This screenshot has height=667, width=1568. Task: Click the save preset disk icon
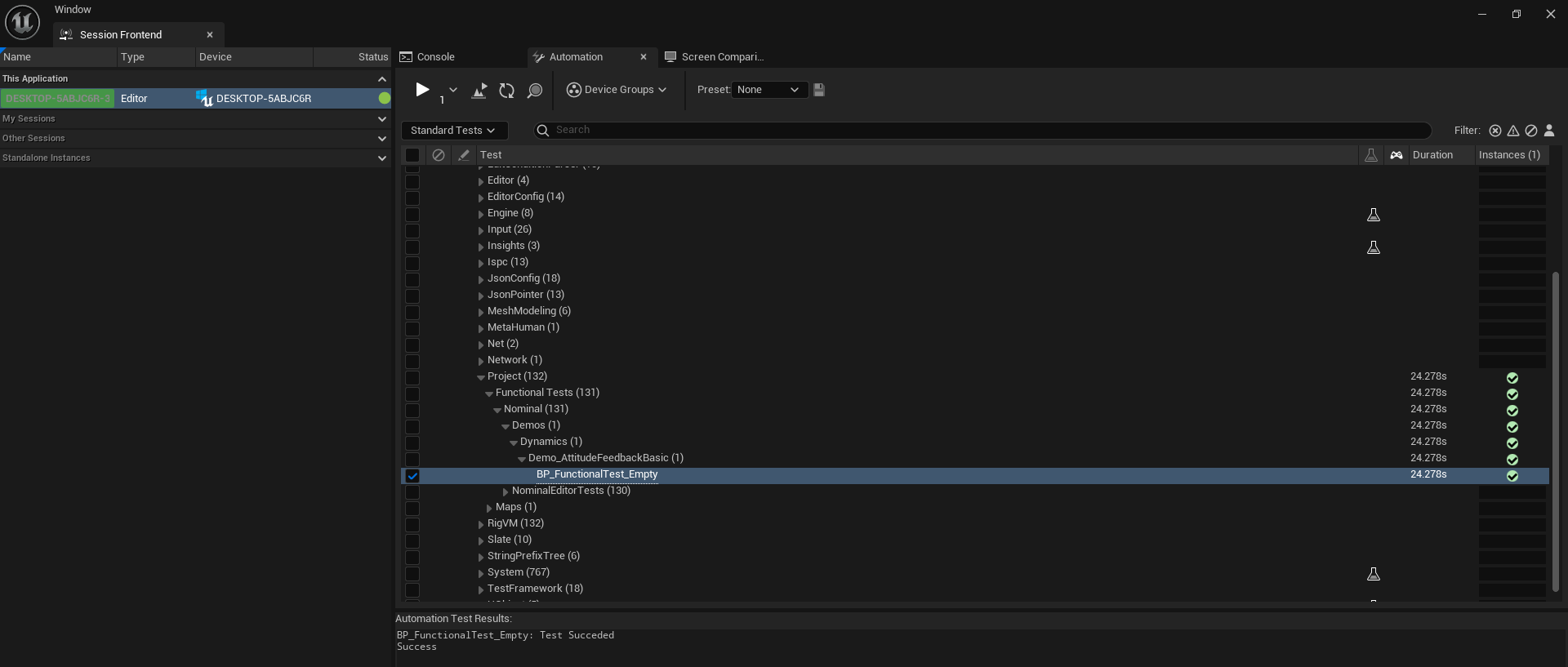[x=819, y=90]
